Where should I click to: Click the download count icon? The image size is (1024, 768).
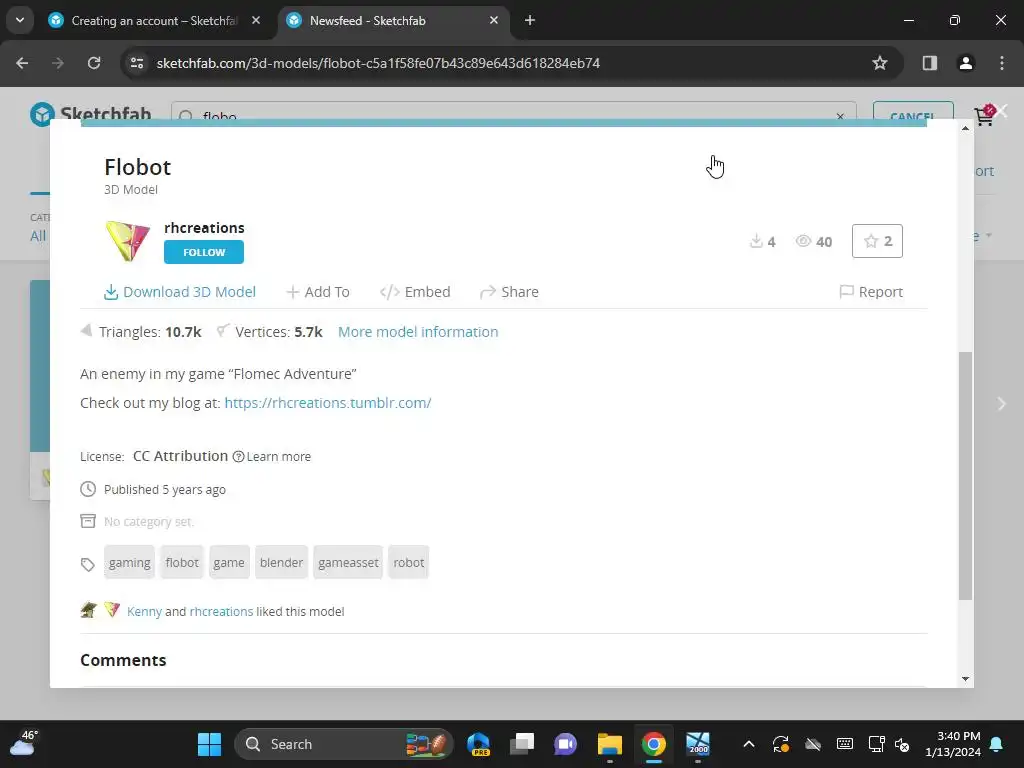(756, 241)
